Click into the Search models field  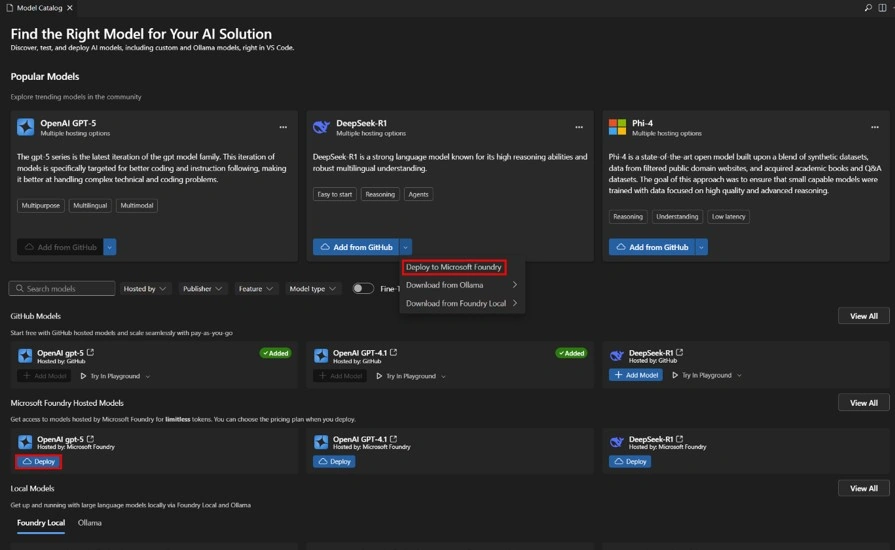point(62,289)
